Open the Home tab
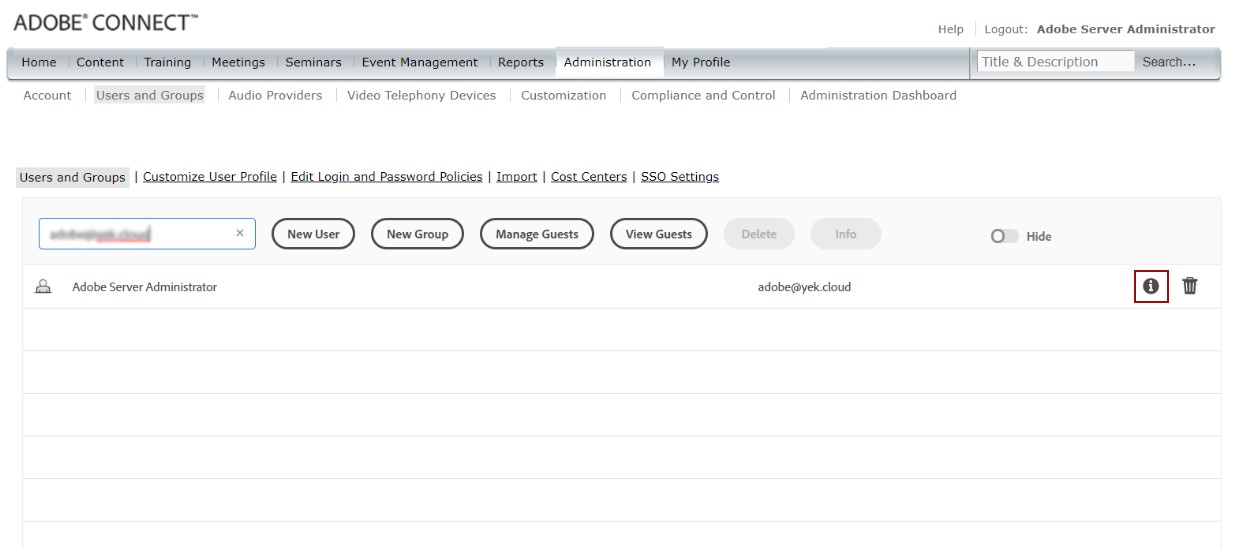Image resolution: width=1242 pixels, height=549 pixels. (x=39, y=62)
